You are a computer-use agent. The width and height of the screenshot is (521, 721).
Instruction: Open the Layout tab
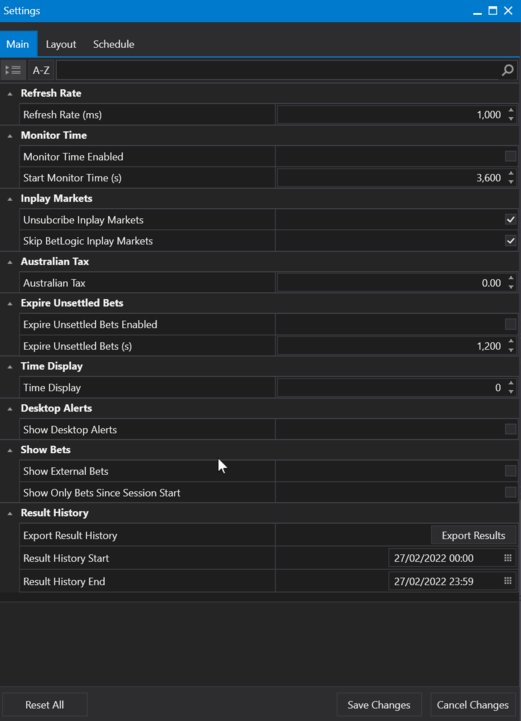point(61,44)
